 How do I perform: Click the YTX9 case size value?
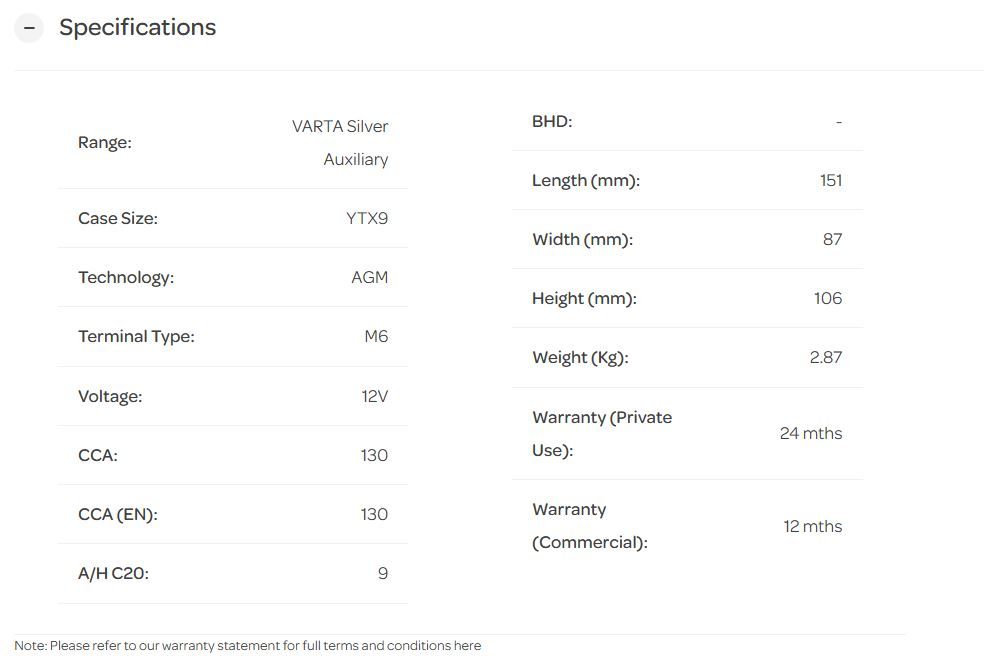coord(367,219)
